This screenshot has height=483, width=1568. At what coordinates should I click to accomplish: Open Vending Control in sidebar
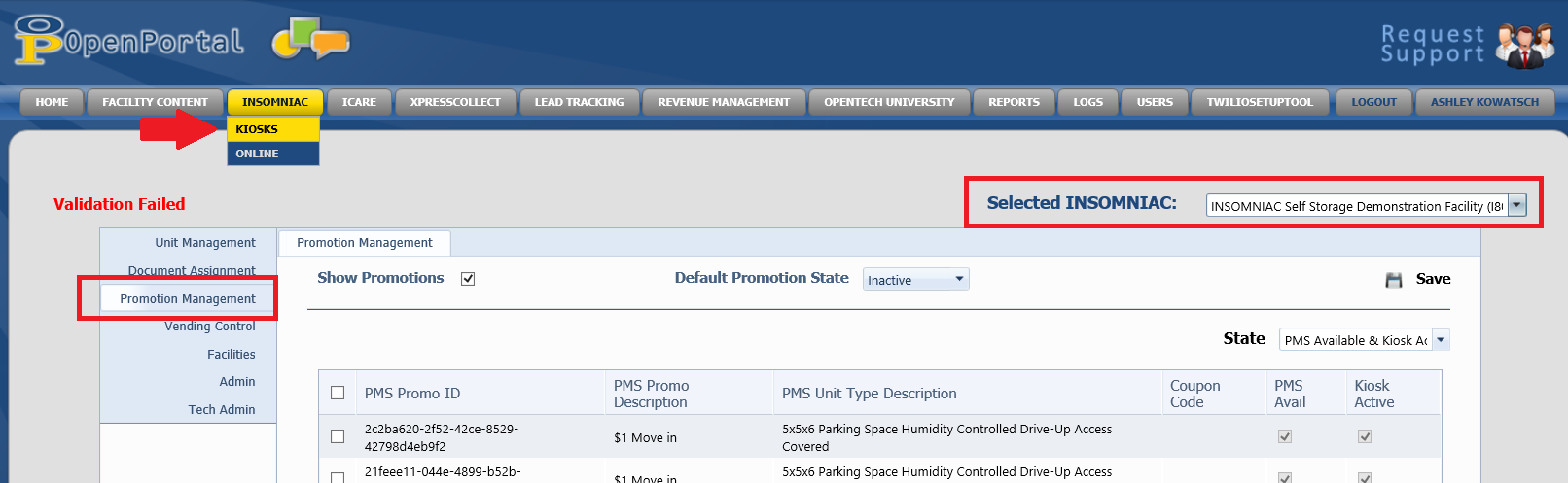click(210, 327)
